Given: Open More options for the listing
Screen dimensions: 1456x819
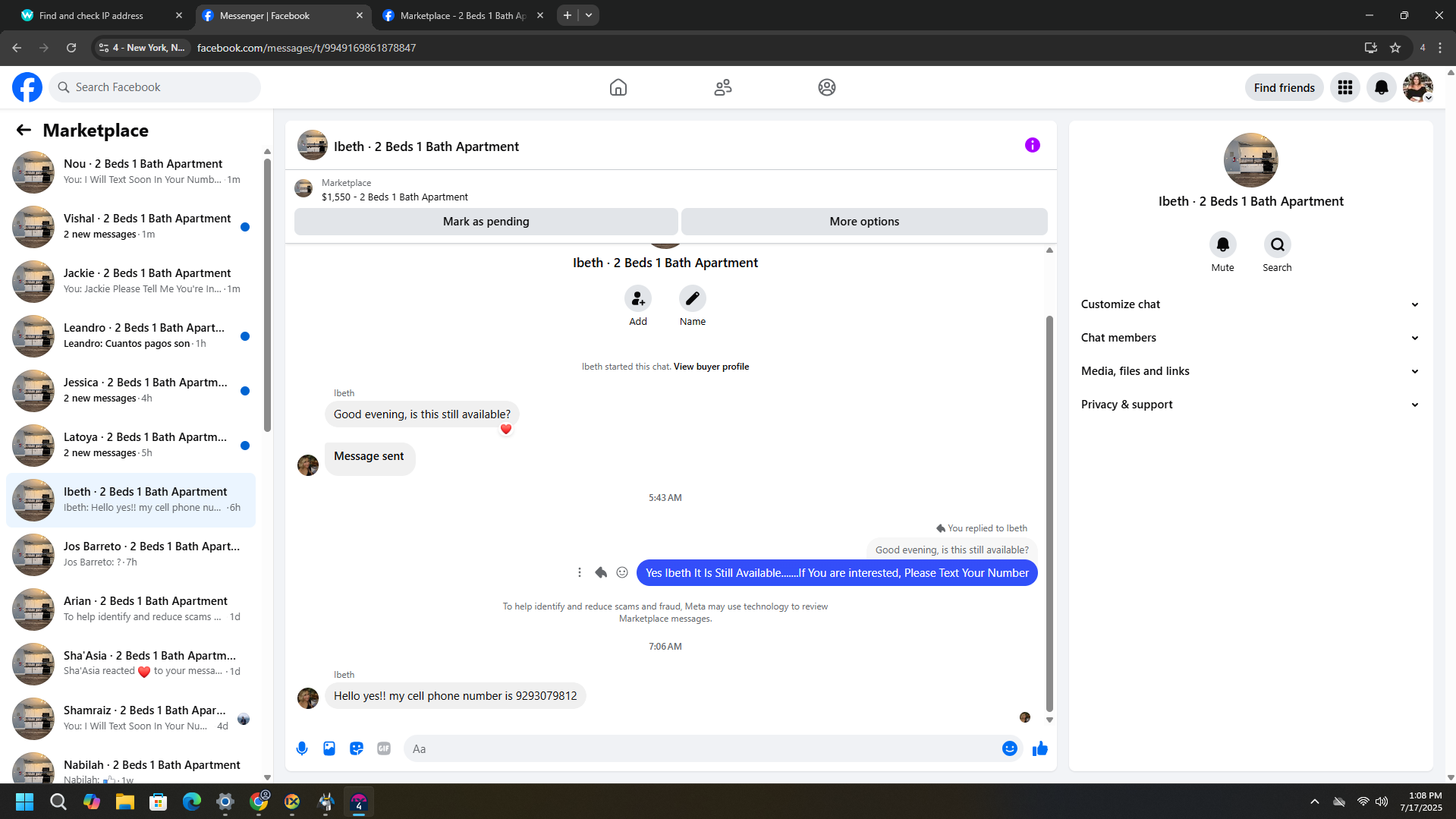Looking at the screenshot, I should pos(864,222).
